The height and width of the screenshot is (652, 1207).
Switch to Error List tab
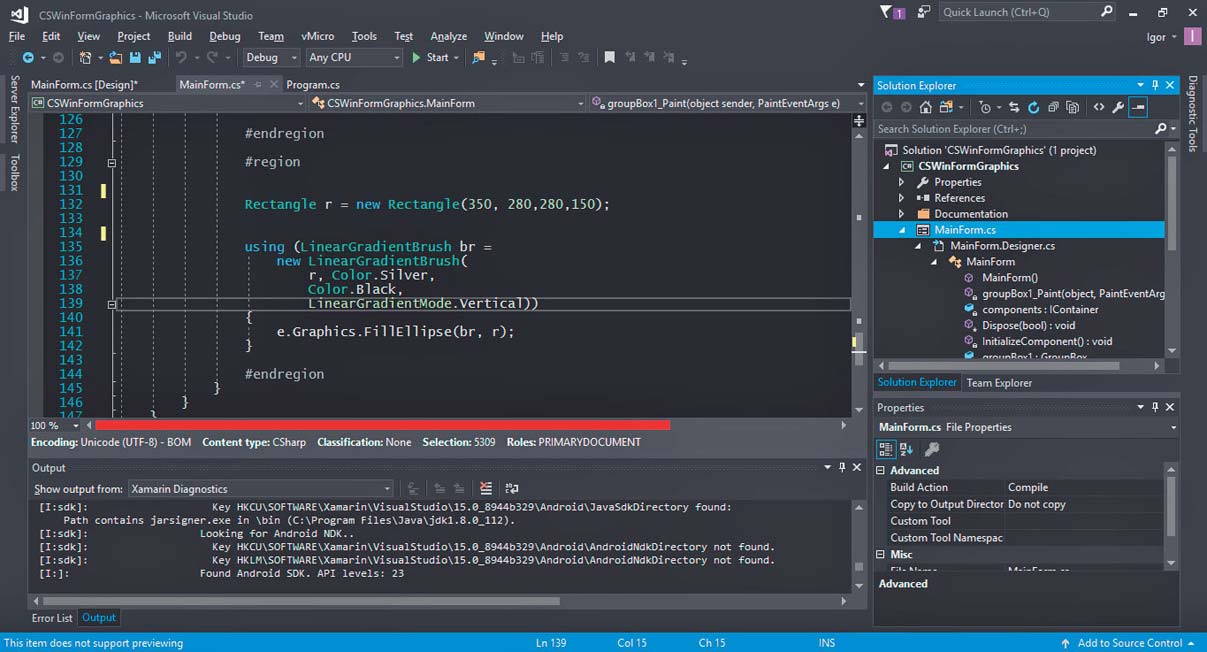click(x=52, y=618)
